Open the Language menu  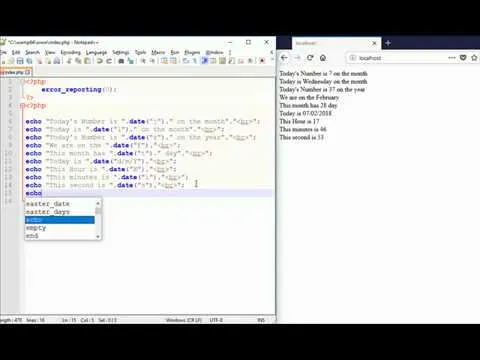[96, 52]
